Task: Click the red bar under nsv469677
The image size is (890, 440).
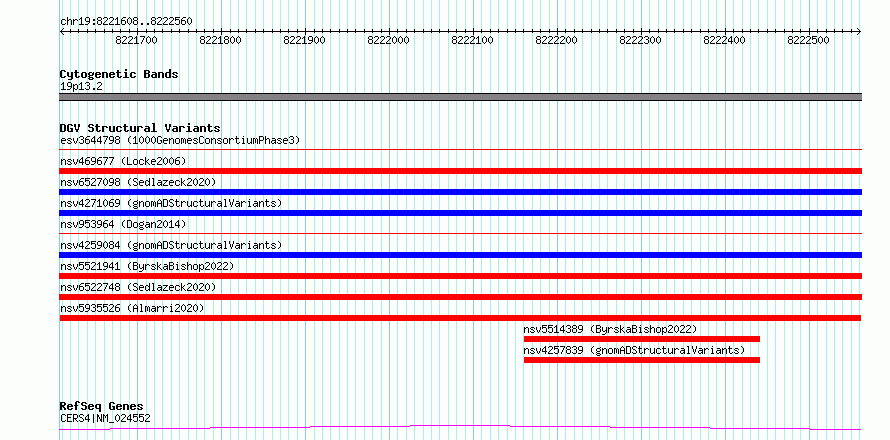Action: [461, 171]
